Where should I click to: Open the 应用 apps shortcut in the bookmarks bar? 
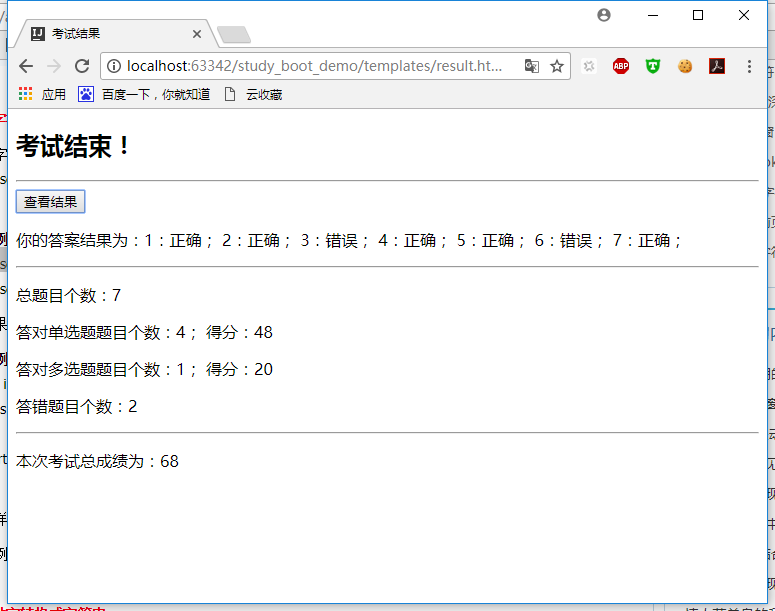(x=42, y=94)
